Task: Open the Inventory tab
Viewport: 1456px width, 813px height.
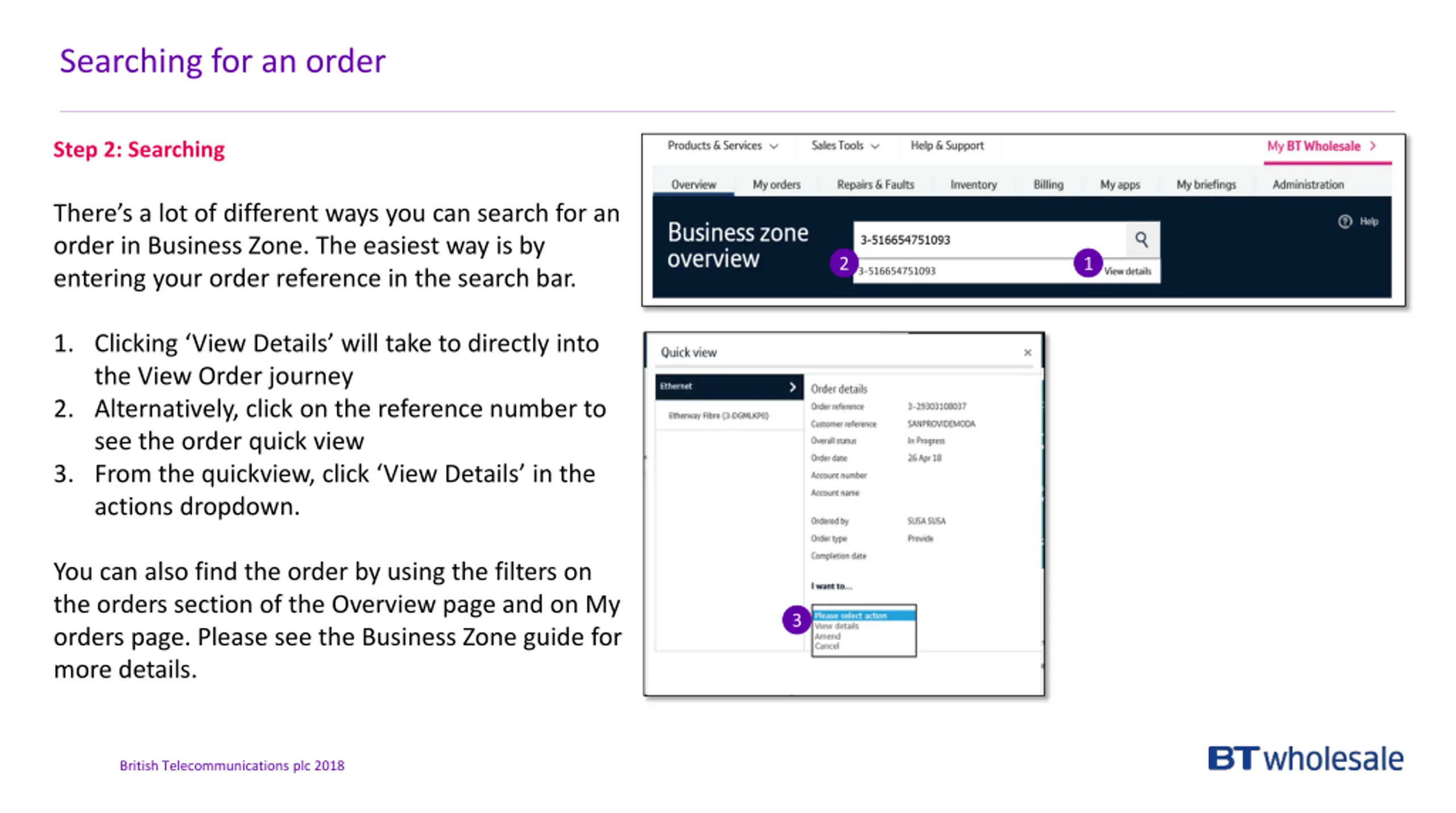Action: [973, 184]
